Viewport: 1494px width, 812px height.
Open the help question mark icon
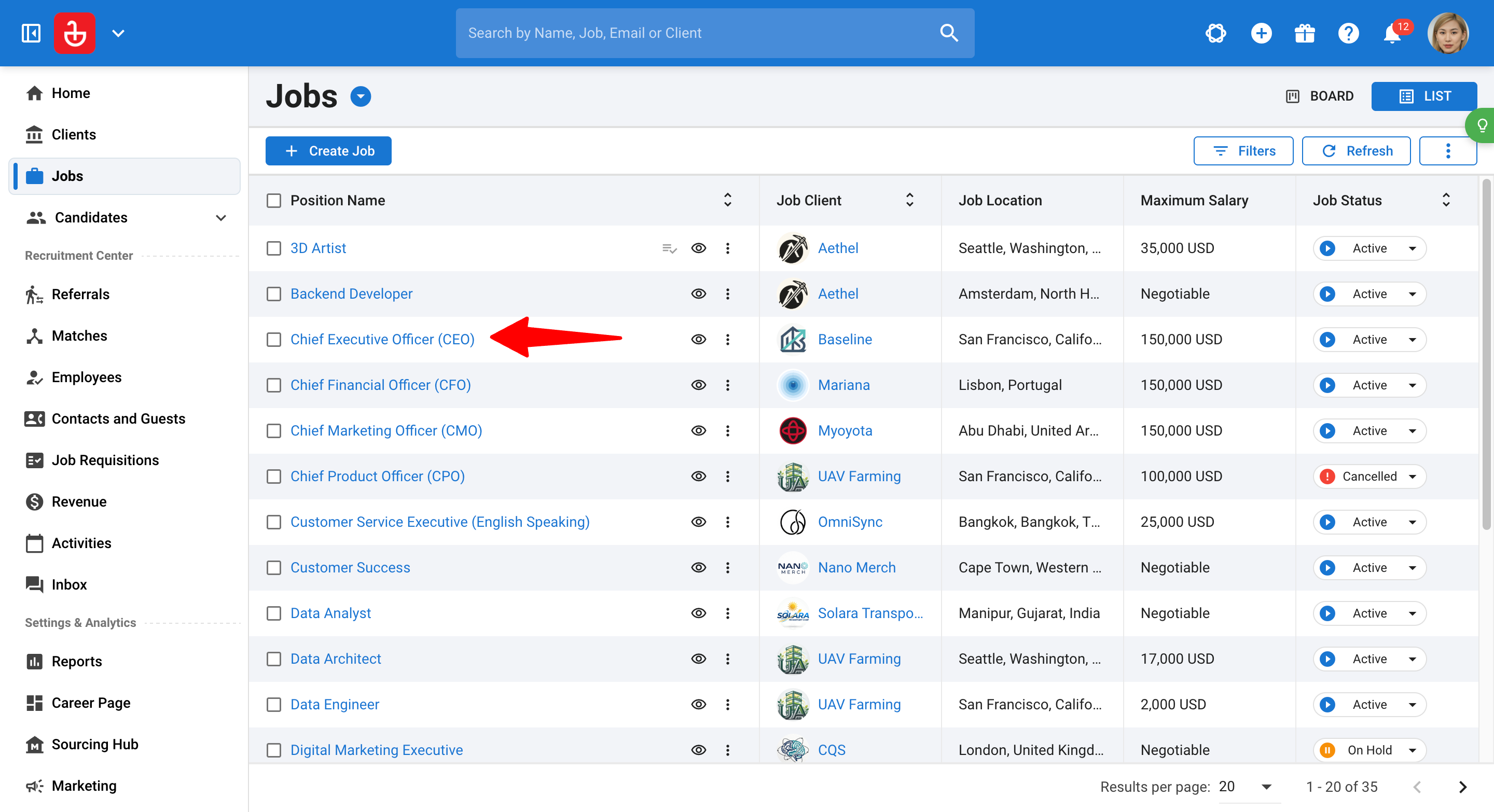[1348, 34]
